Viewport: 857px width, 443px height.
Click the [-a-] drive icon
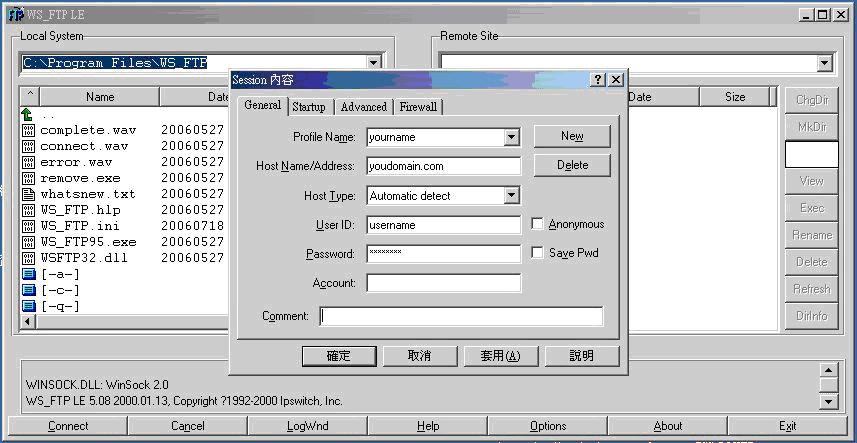[x=28, y=274]
